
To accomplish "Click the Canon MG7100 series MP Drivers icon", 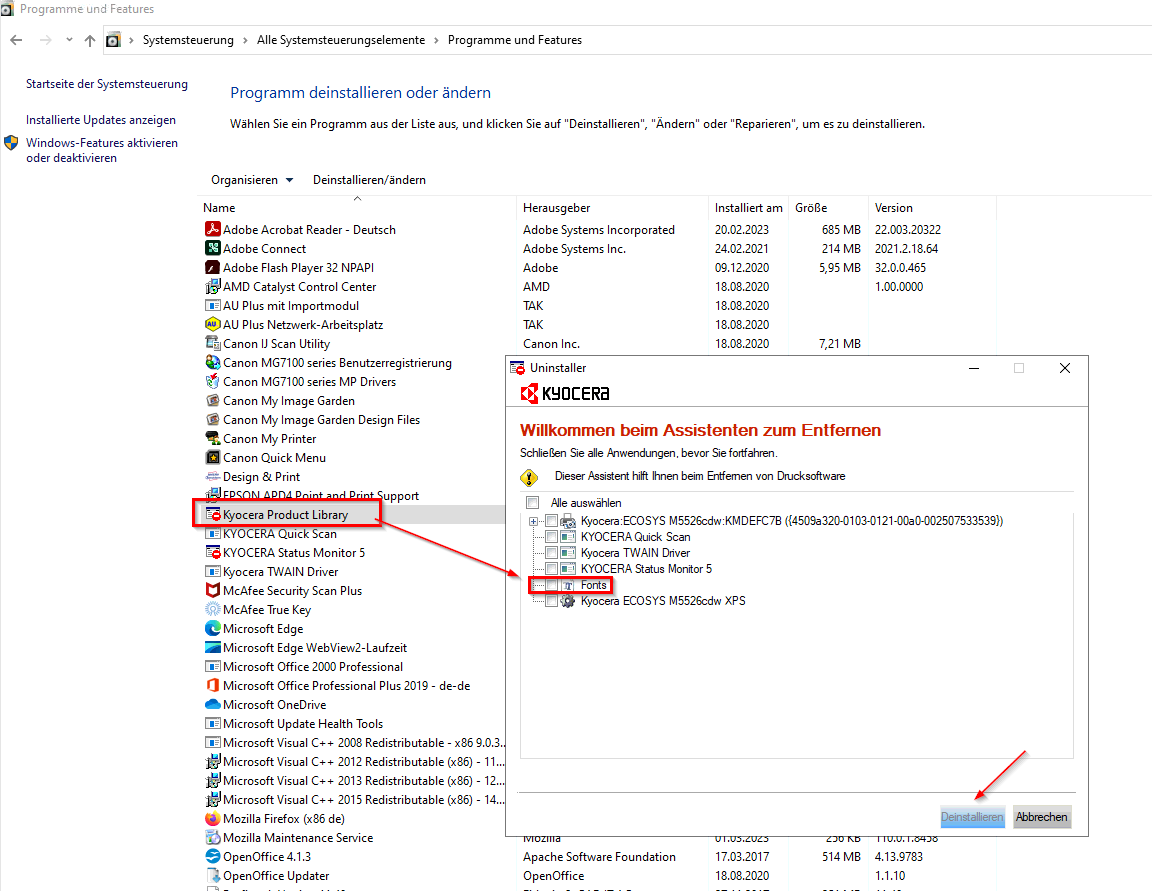I will (212, 381).
